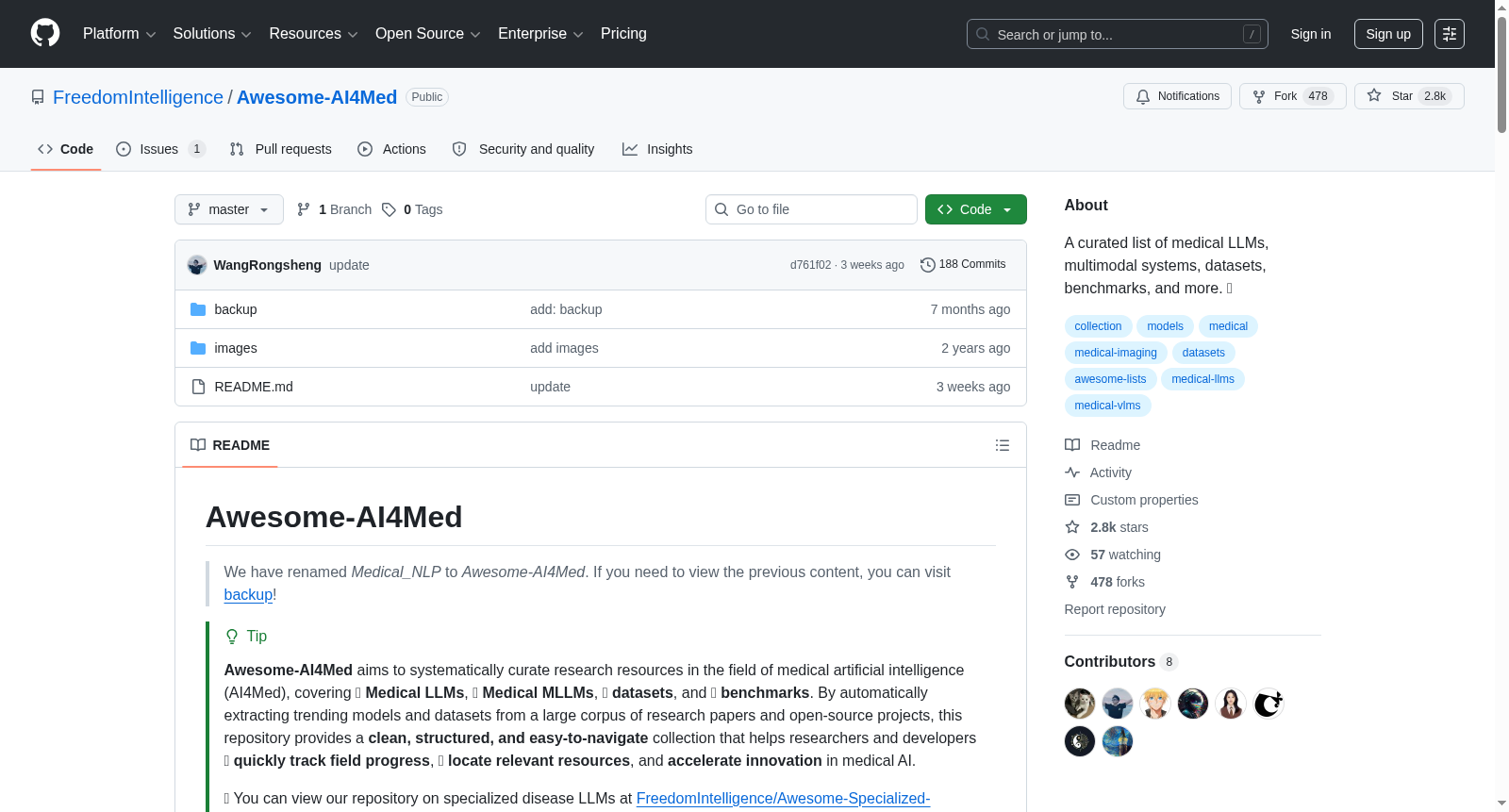Screen dimensions: 1509x812
Task: Open the backup link in README note
Action: pos(248,595)
